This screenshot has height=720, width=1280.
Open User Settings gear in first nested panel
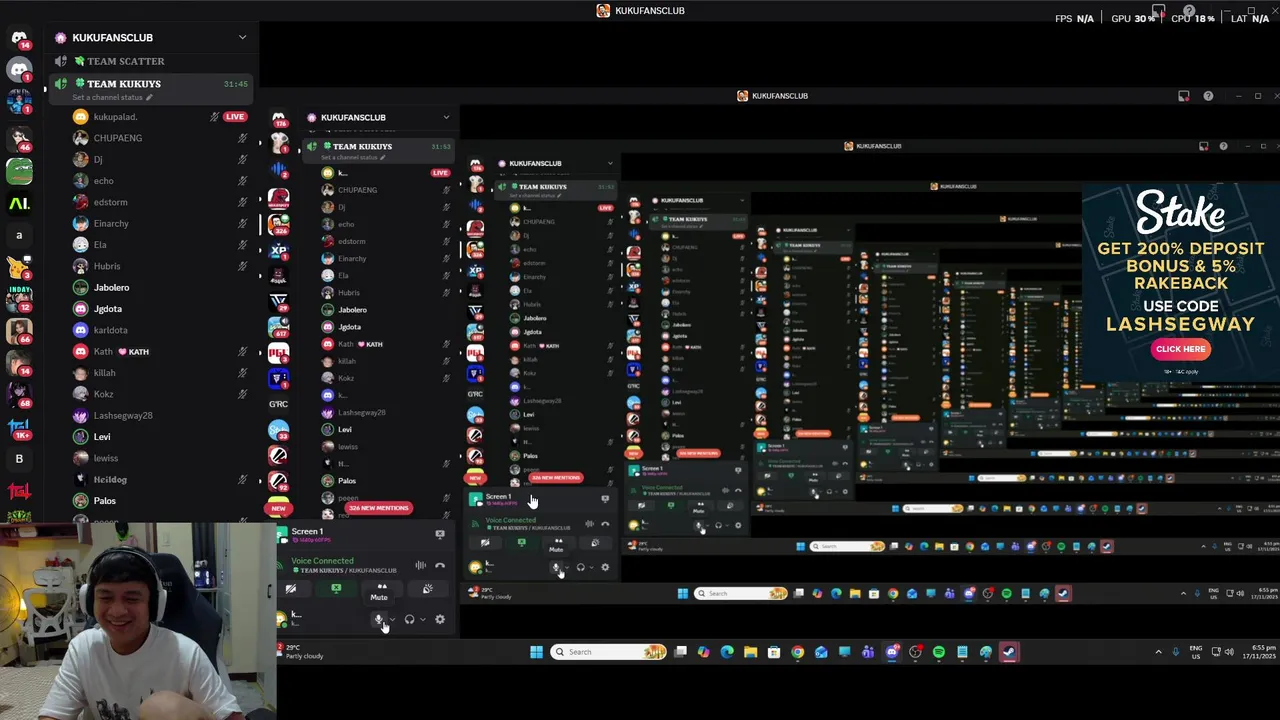click(440, 619)
